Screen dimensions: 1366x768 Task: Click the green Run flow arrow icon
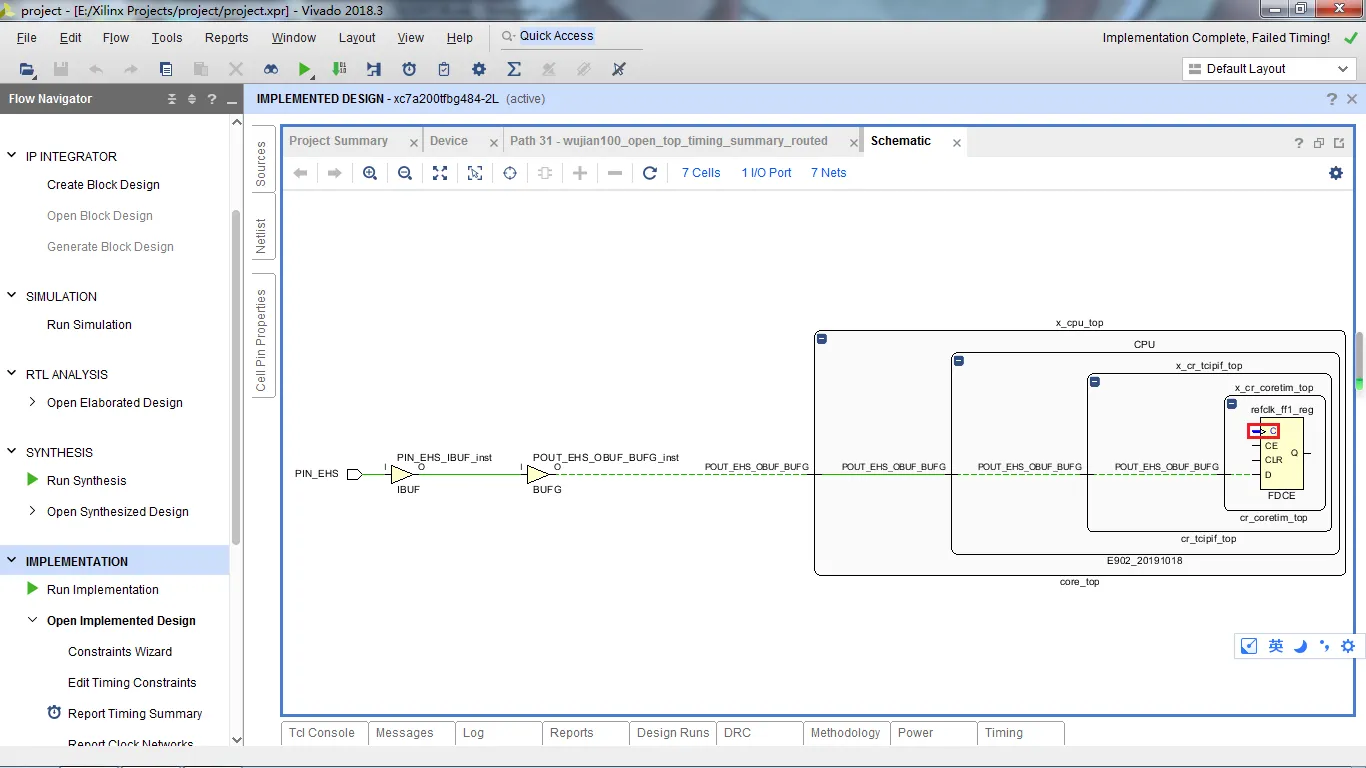[305, 69]
